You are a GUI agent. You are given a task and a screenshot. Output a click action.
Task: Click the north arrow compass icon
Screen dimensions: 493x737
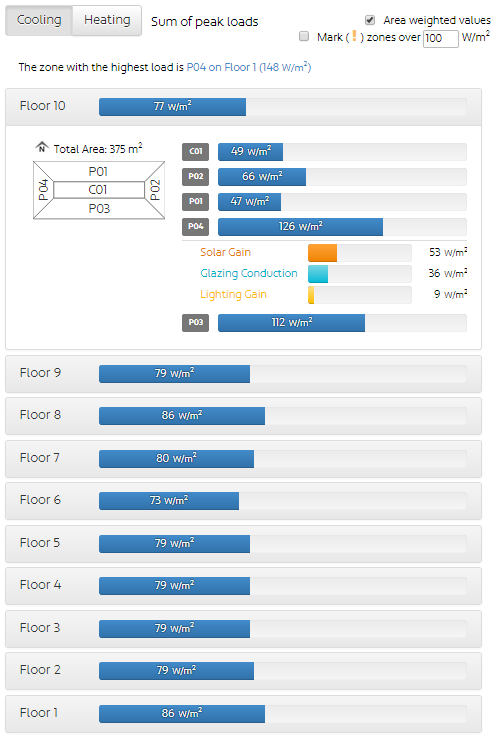pos(42,148)
